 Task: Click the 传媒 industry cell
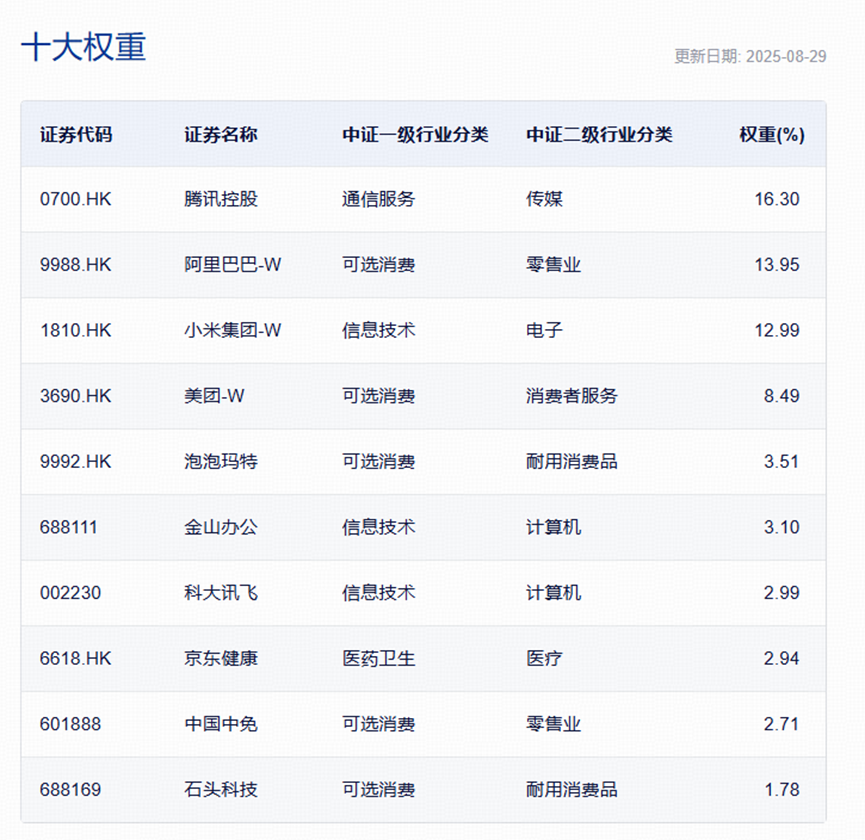[x=544, y=199]
